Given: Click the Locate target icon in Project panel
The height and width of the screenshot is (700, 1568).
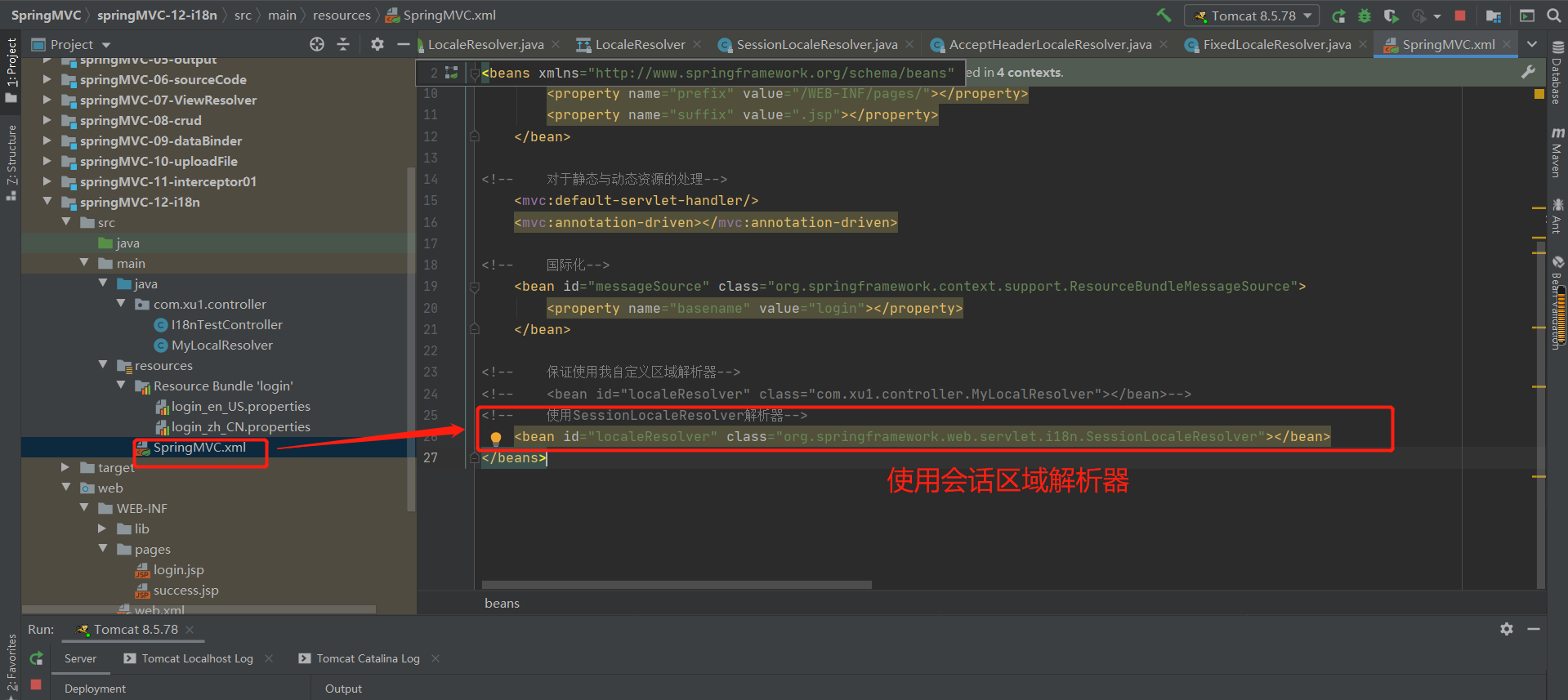Looking at the screenshot, I should pyautogui.click(x=317, y=44).
